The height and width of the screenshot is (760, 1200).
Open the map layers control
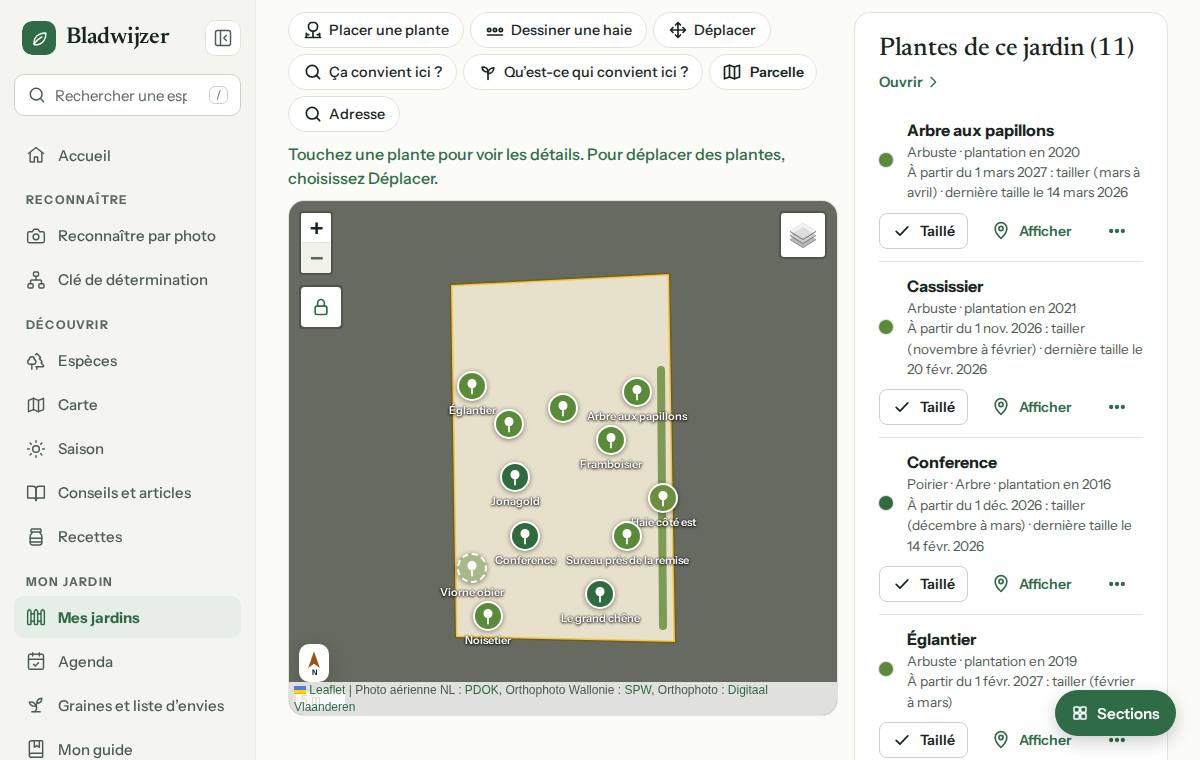(803, 235)
